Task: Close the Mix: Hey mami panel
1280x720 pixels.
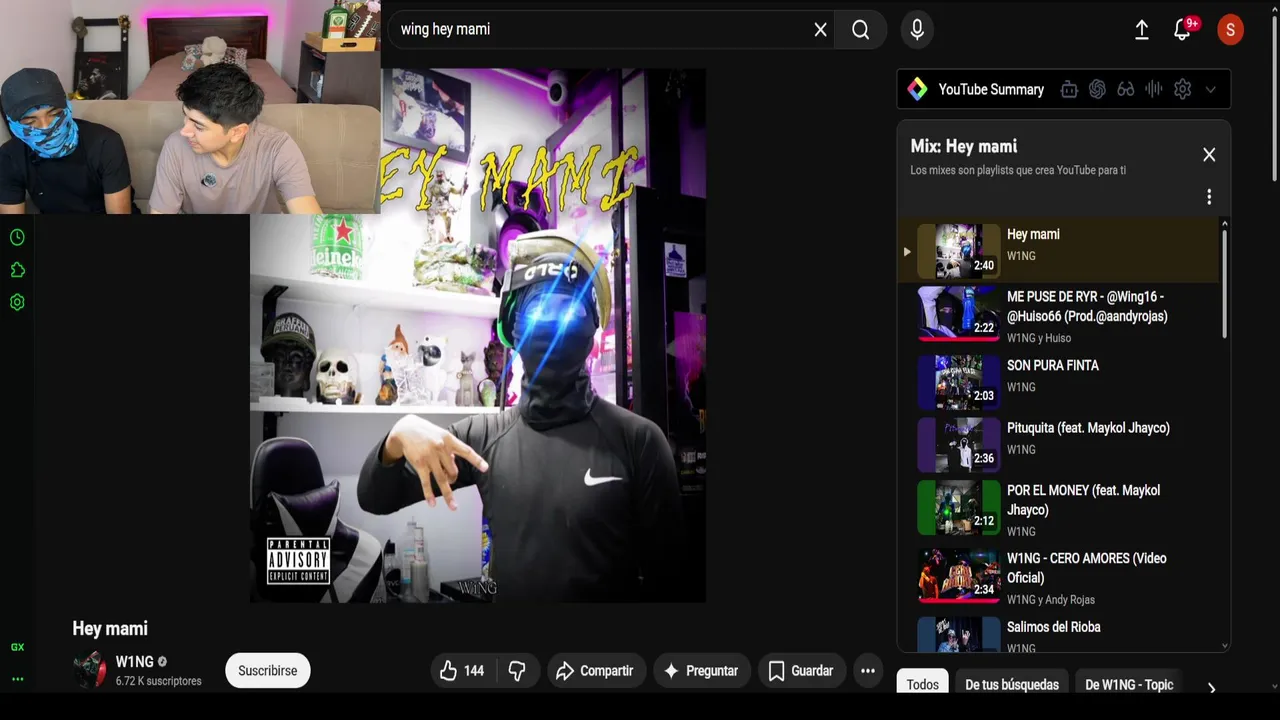Action: coord(1209,154)
